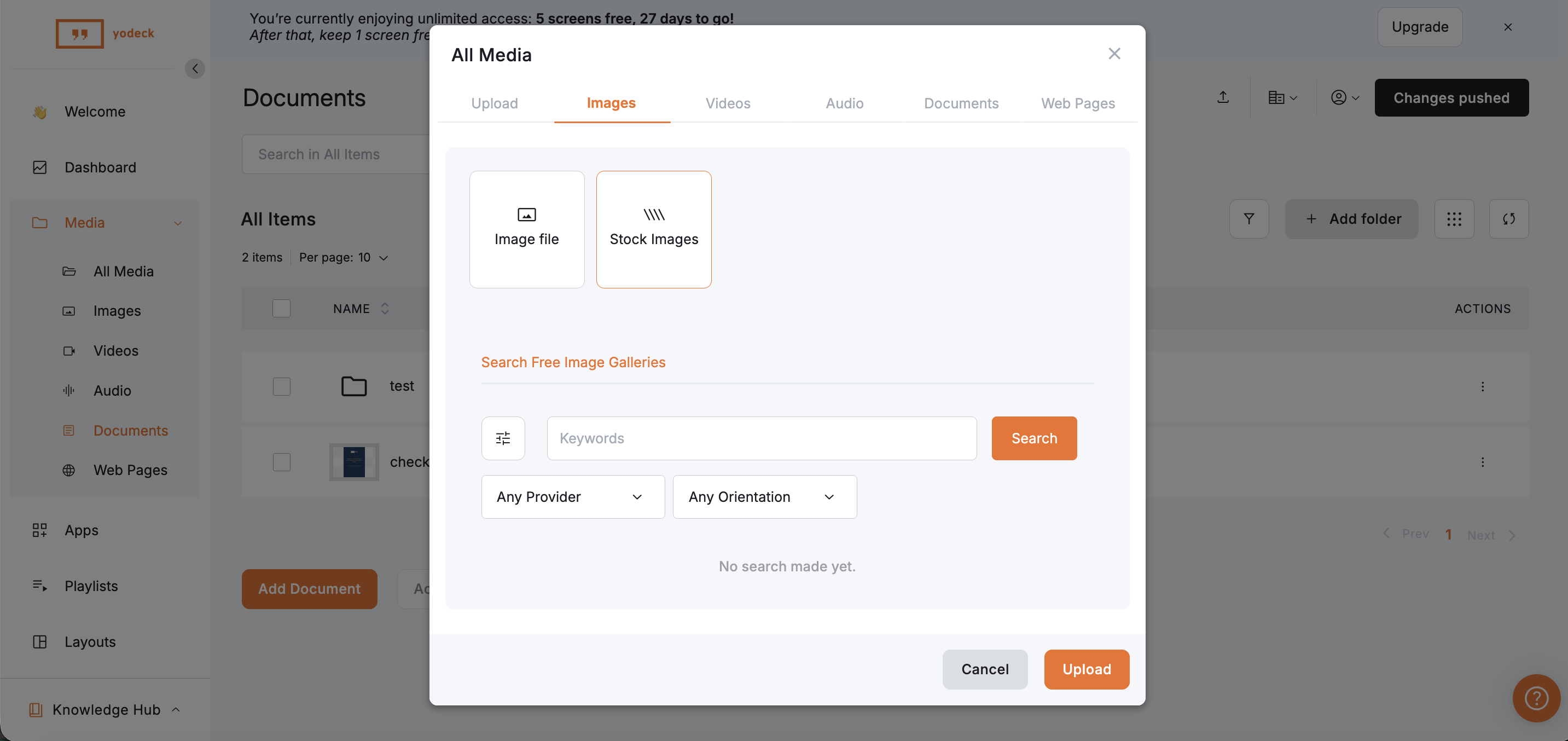Click the help question mark button
Viewport: 1568px width, 741px height.
(x=1536, y=698)
